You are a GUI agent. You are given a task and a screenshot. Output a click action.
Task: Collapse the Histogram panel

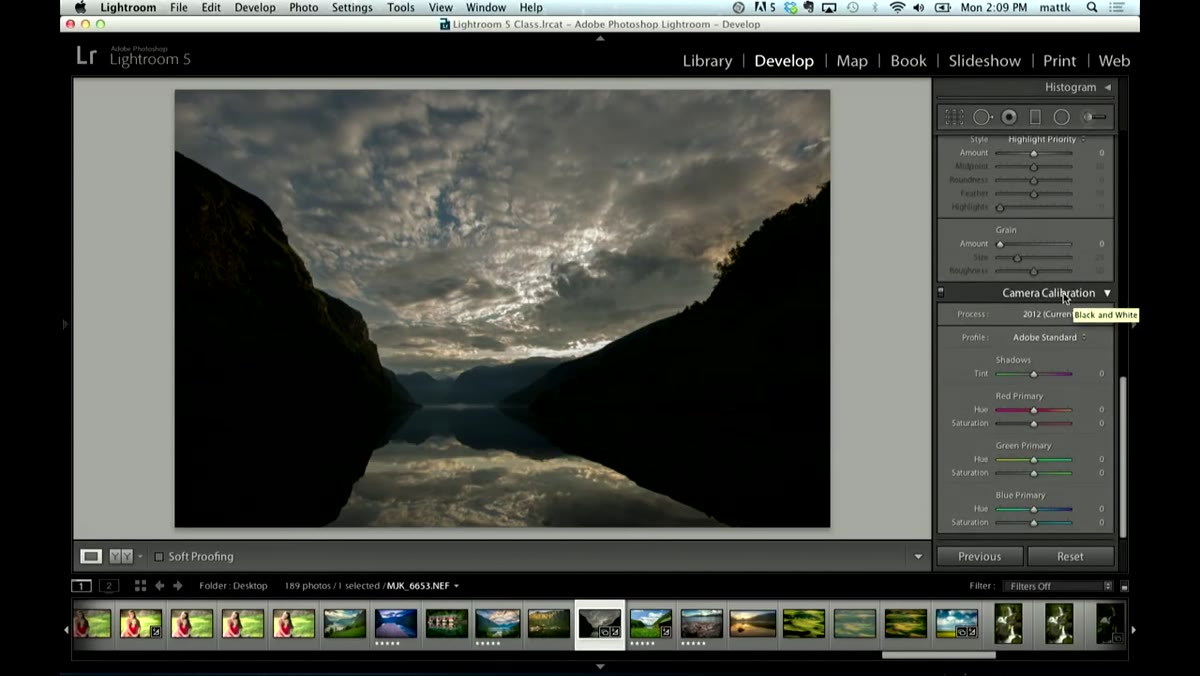[1107, 88]
